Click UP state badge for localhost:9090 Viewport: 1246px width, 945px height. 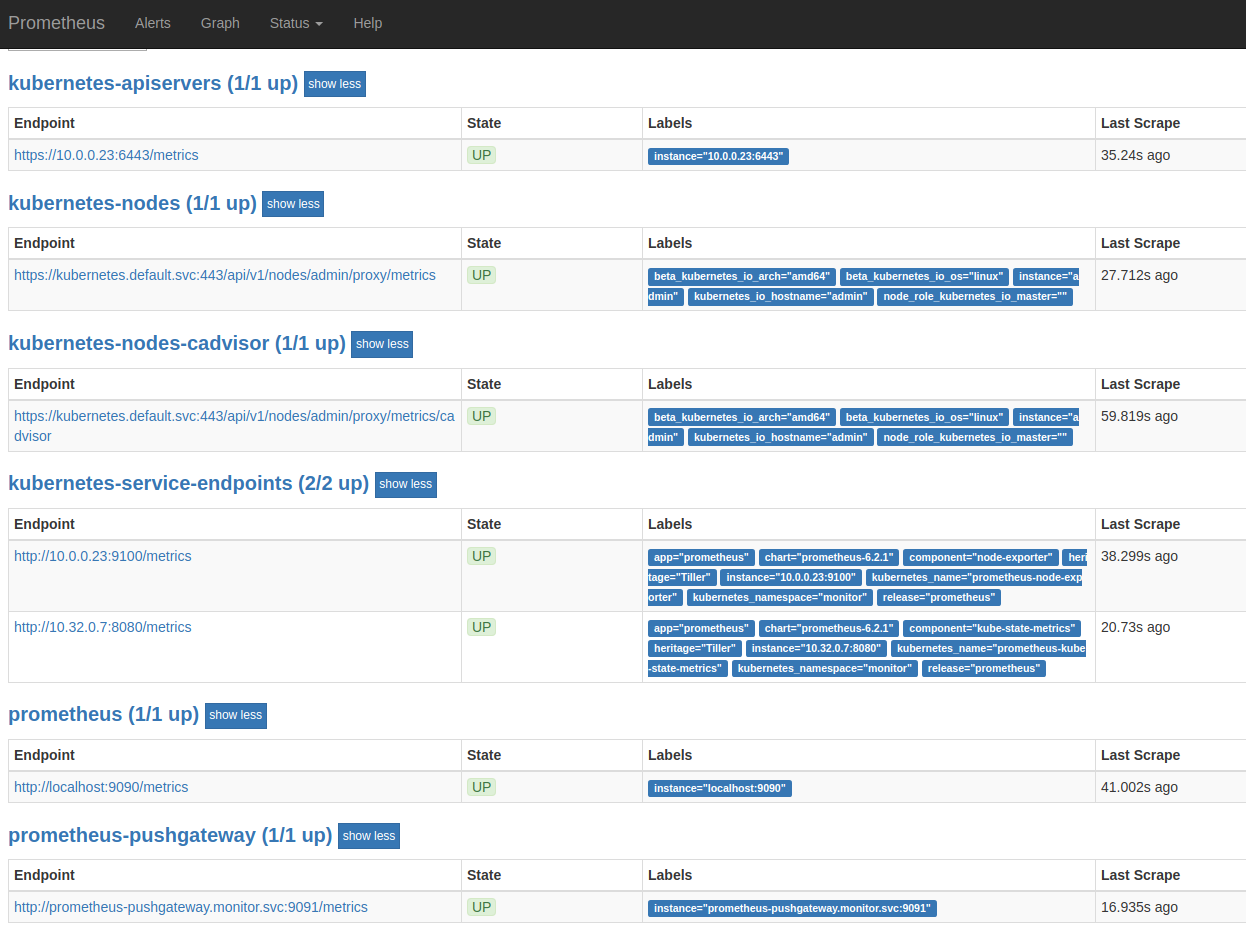[482, 787]
